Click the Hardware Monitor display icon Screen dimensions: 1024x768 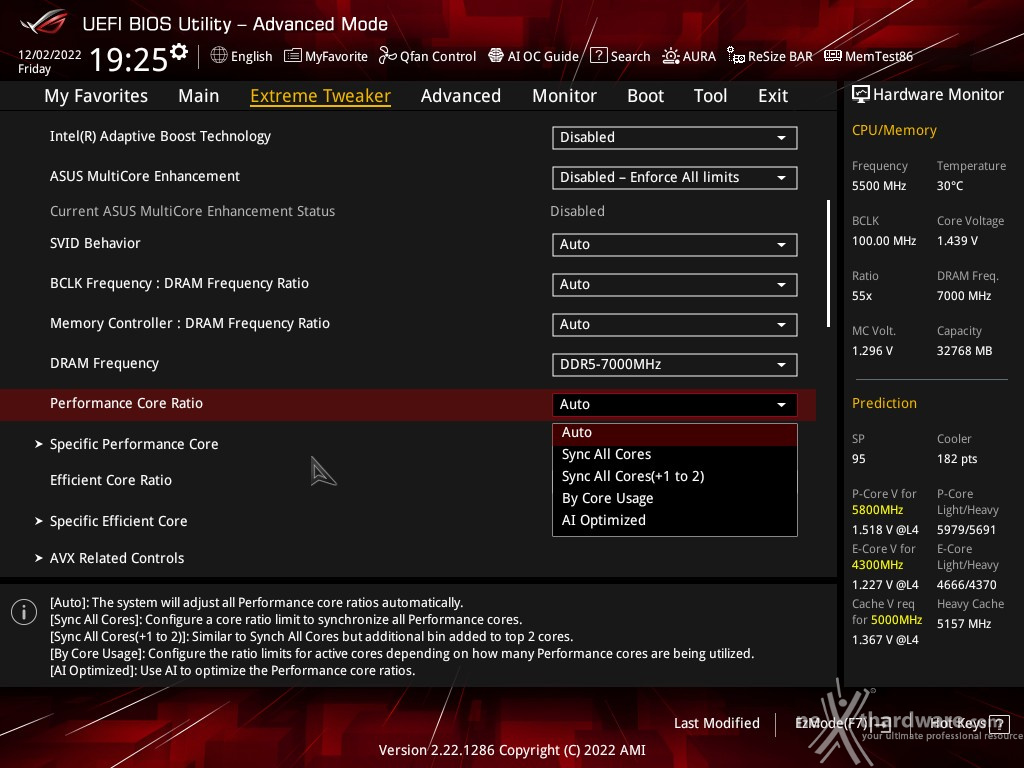(861, 95)
